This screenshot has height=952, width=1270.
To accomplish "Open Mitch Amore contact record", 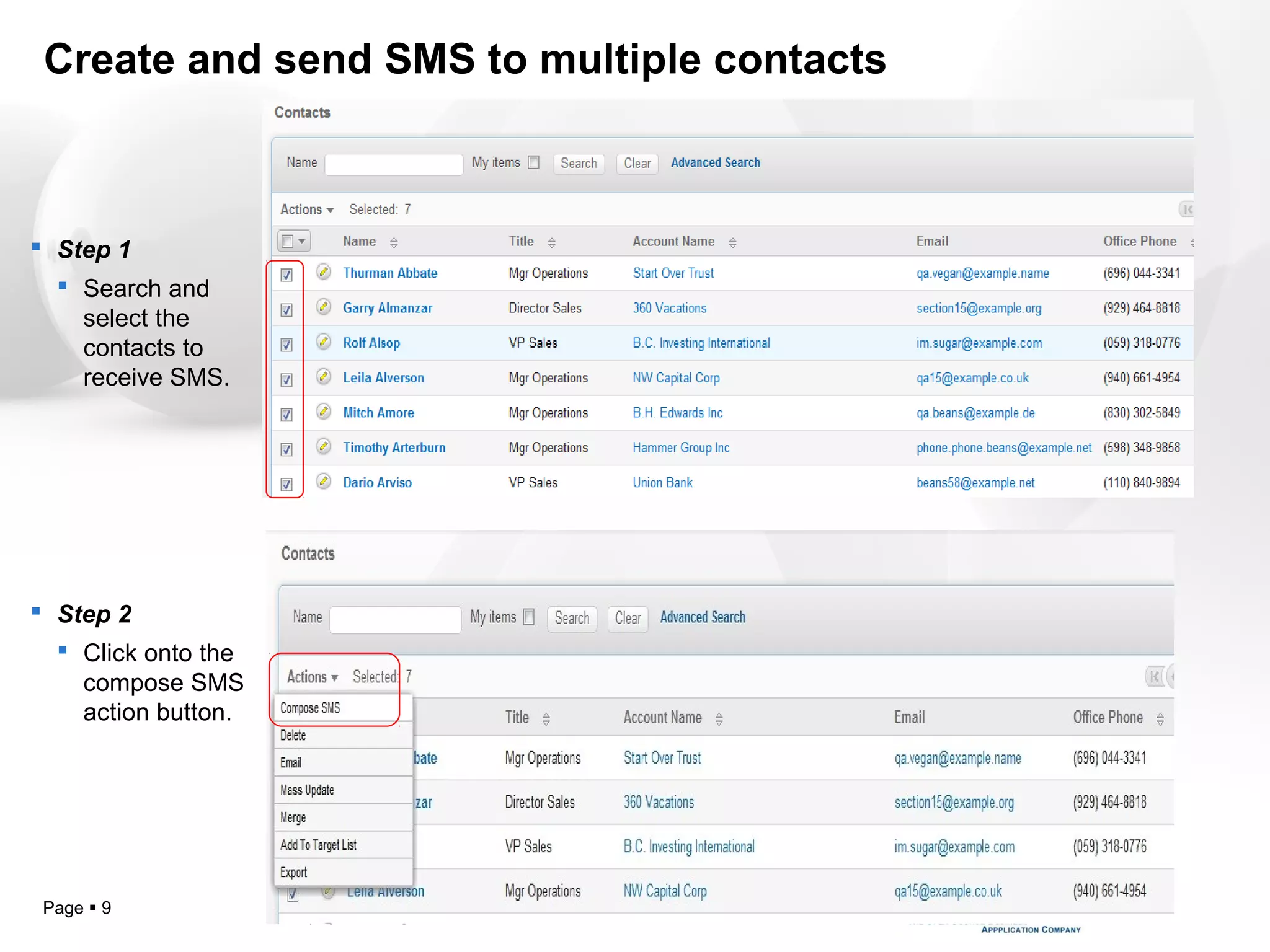I will [378, 413].
